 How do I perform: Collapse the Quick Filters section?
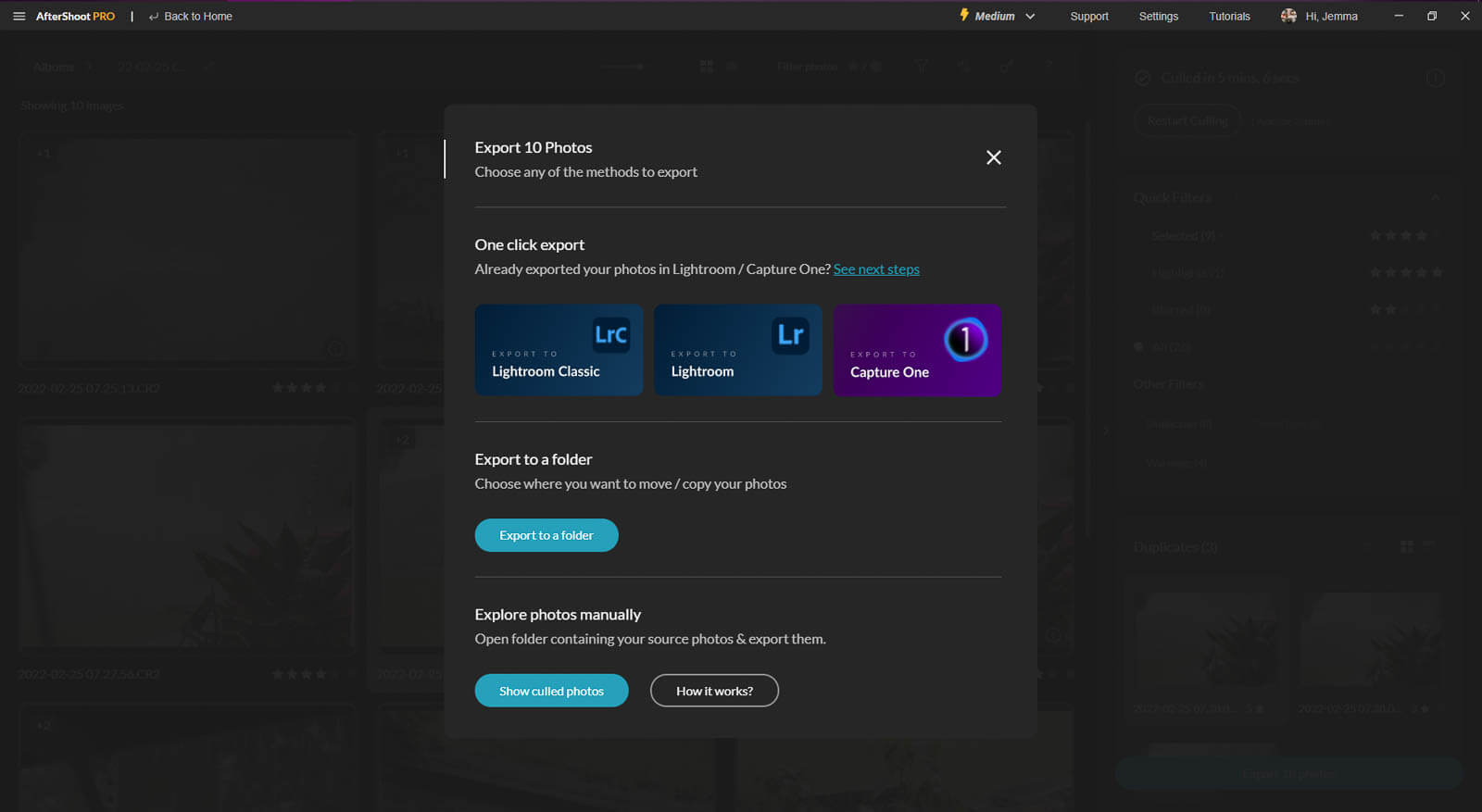pos(1435,197)
